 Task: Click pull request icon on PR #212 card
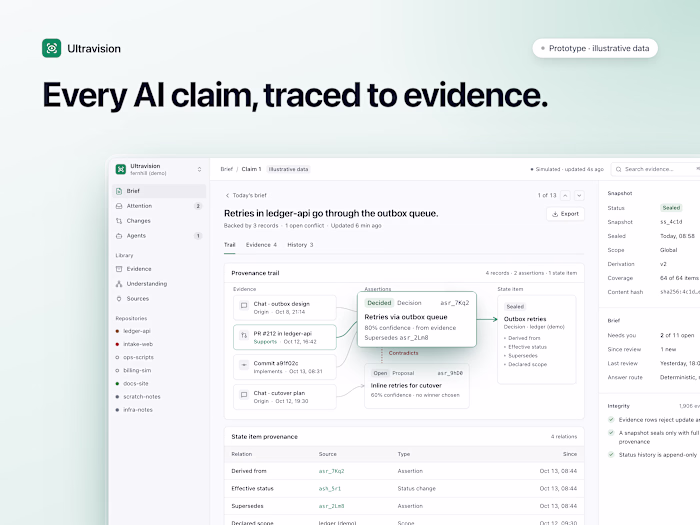coord(244,335)
